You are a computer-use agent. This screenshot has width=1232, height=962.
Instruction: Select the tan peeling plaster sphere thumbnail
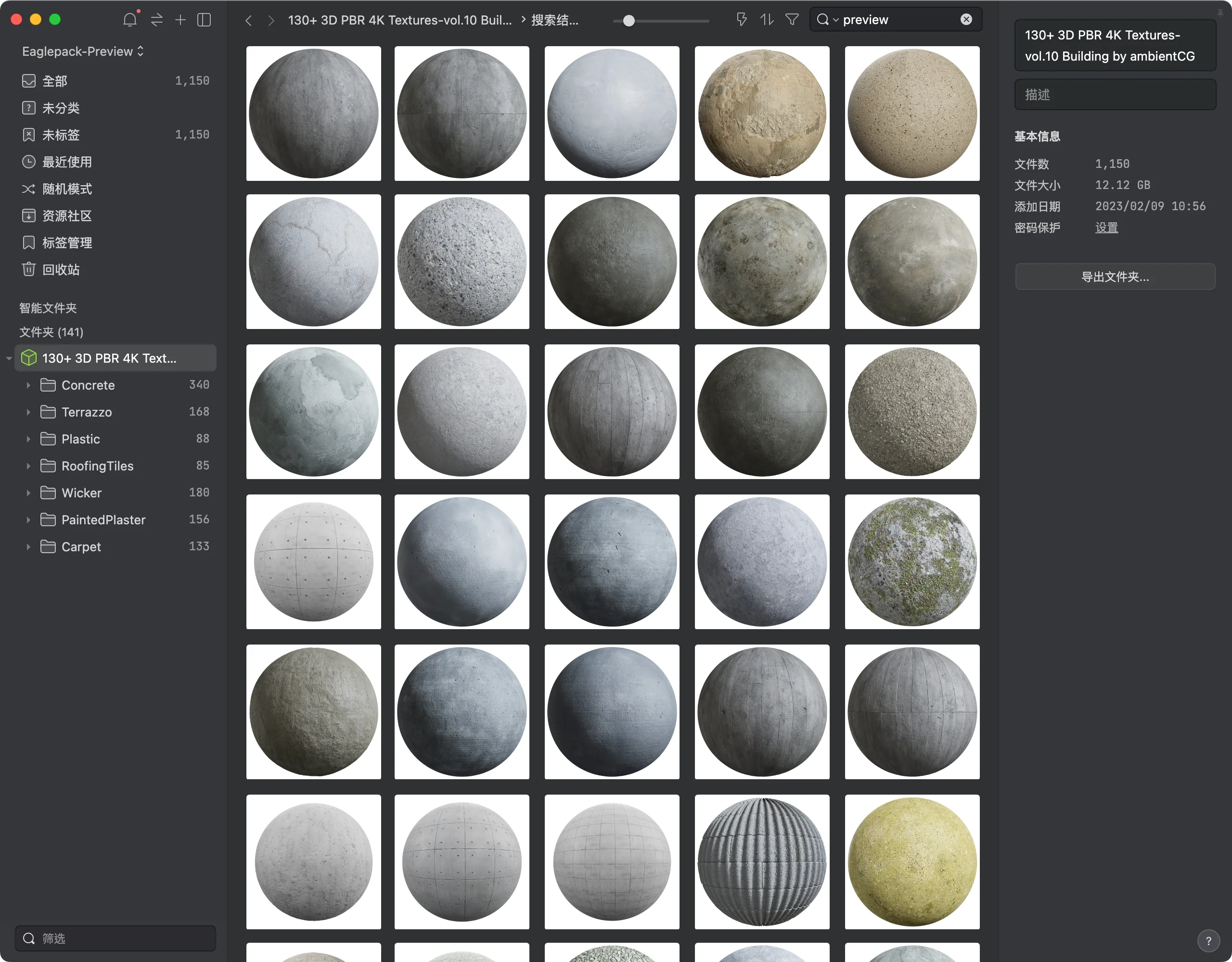click(x=762, y=114)
